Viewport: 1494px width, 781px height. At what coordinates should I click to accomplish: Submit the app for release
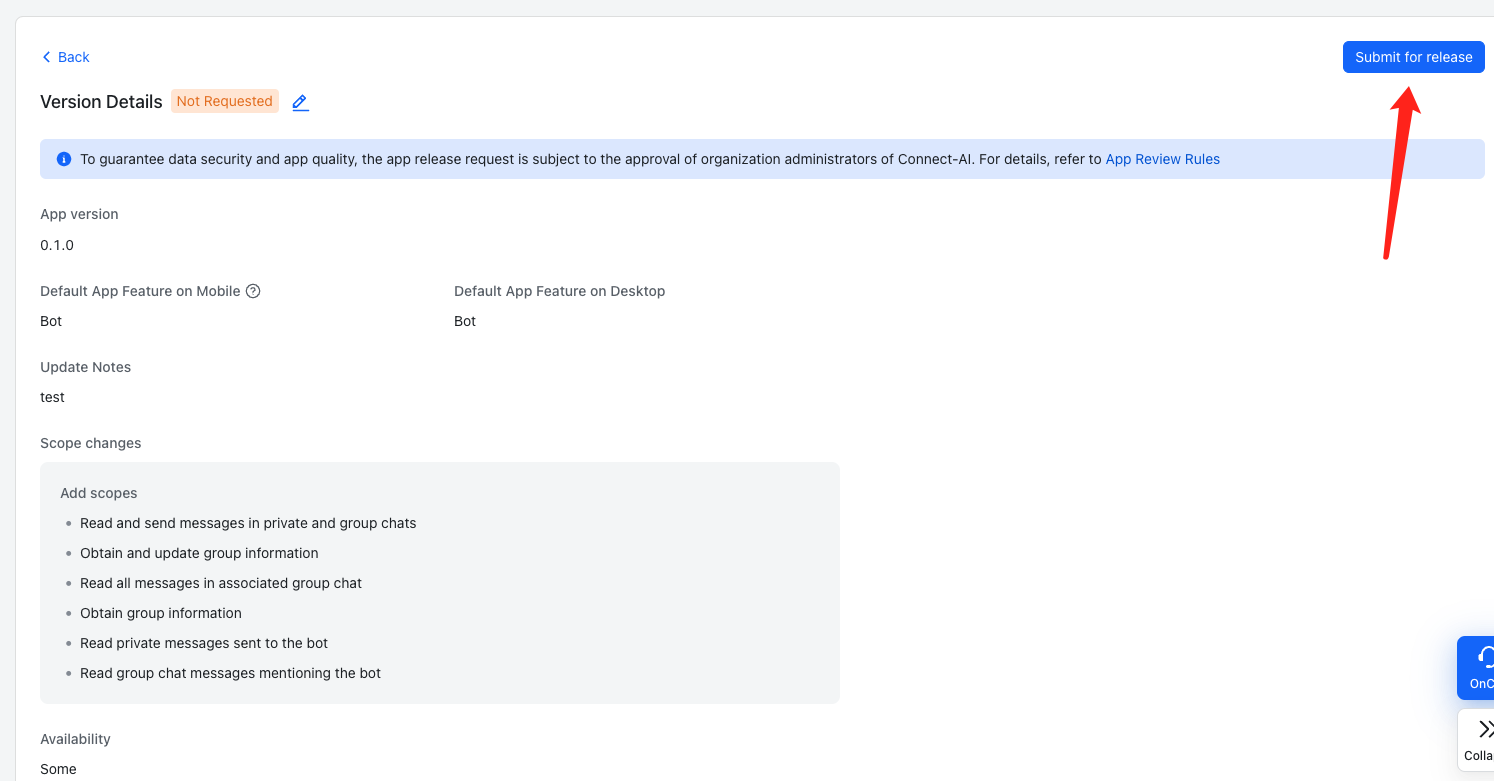1413,57
